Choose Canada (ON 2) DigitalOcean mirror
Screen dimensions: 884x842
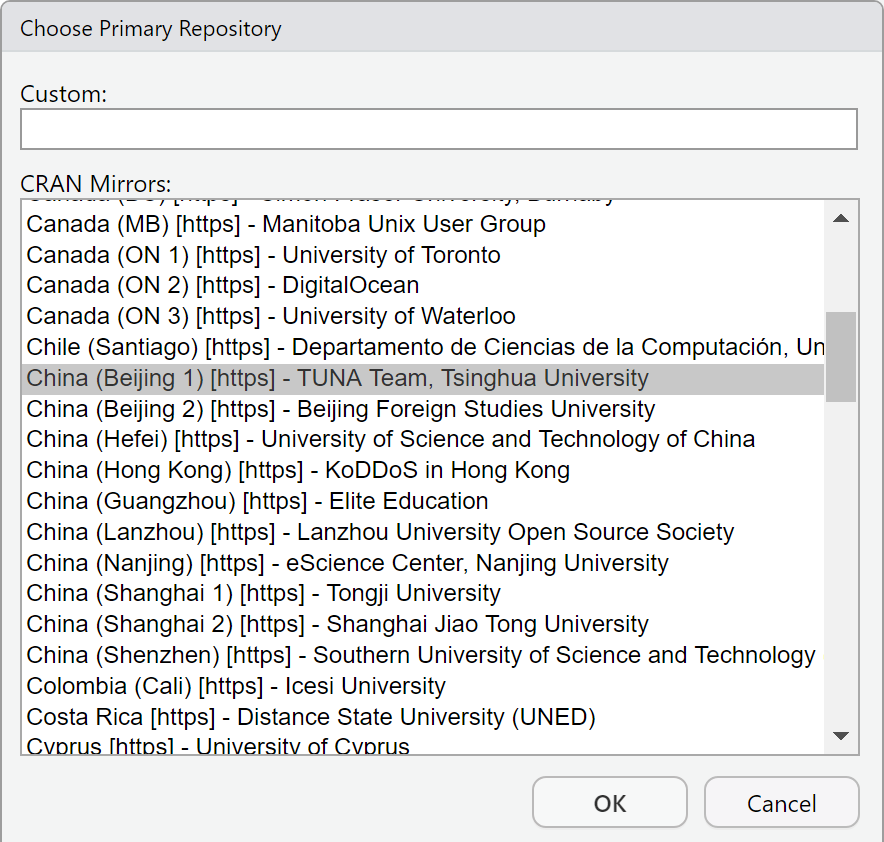[x=223, y=286]
